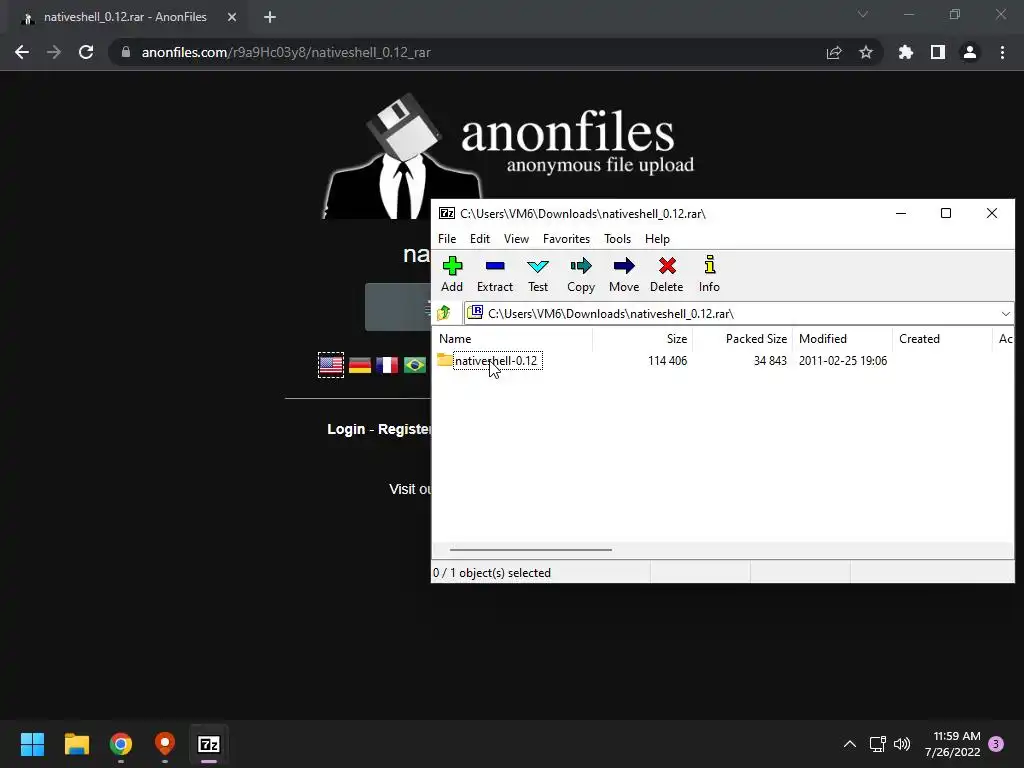The width and height of the screenshot is (1024, 768).
Task: Click the Chrome address bar URL
Action: [286, 52]
